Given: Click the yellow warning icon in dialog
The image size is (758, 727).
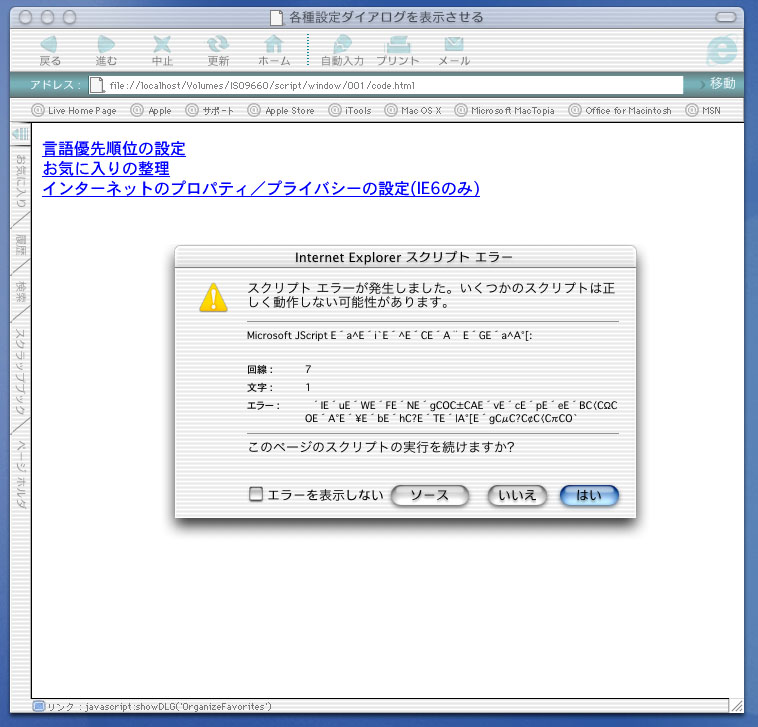Looking at the screenshot, I should point(213,297).
